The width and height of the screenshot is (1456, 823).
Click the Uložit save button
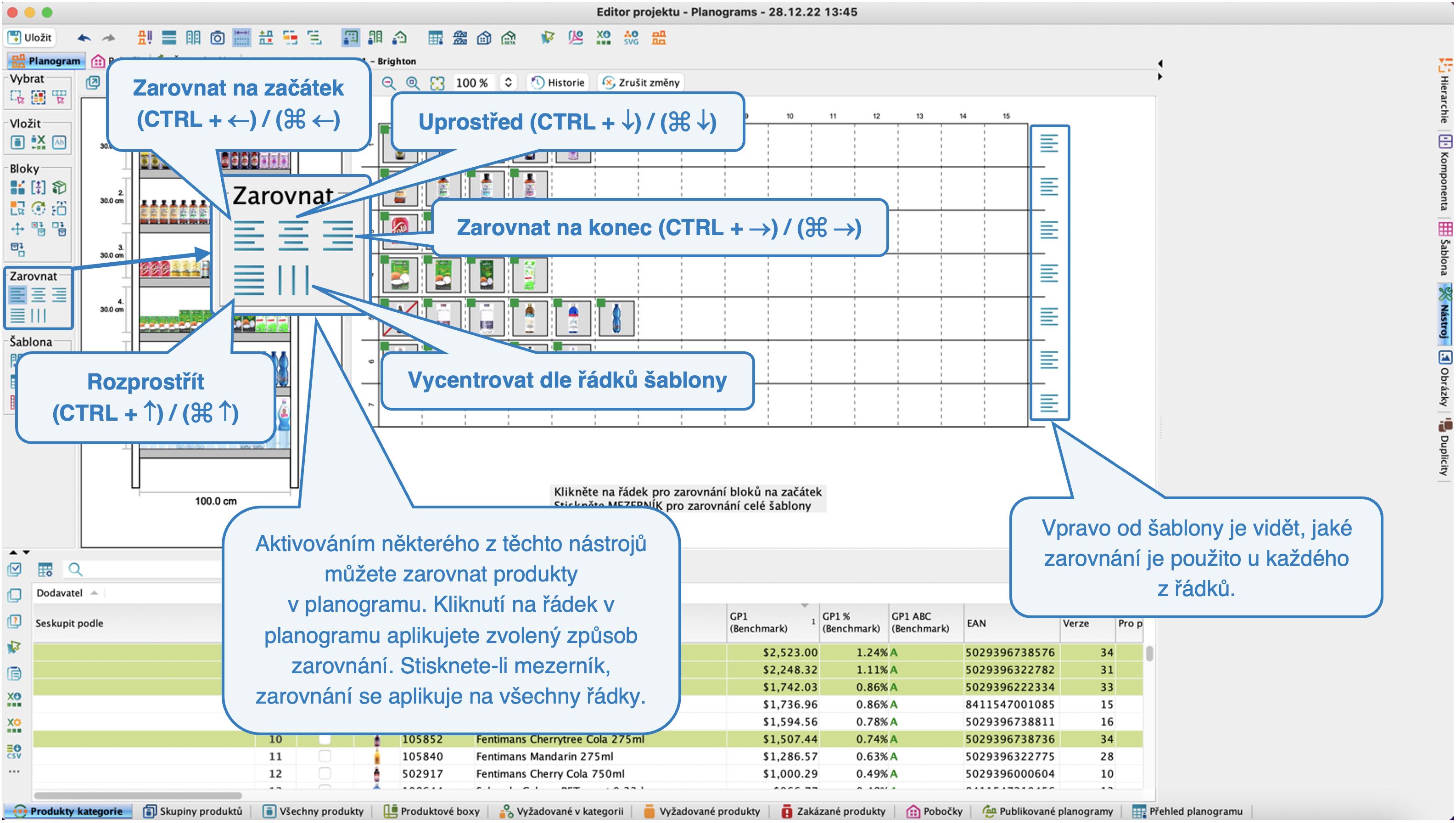(30, 38)
